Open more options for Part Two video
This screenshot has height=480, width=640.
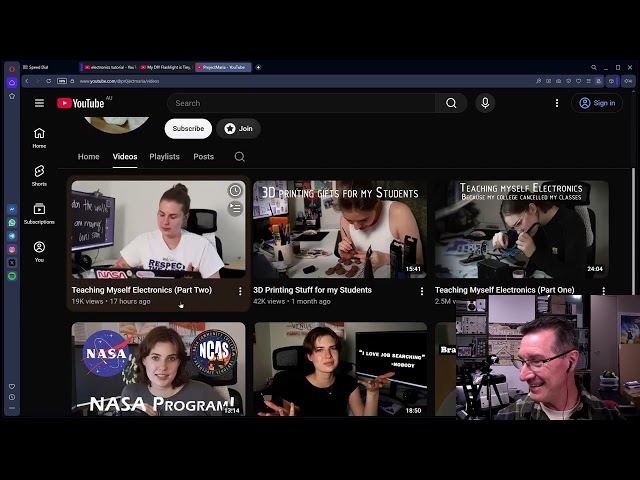(240, 291)
